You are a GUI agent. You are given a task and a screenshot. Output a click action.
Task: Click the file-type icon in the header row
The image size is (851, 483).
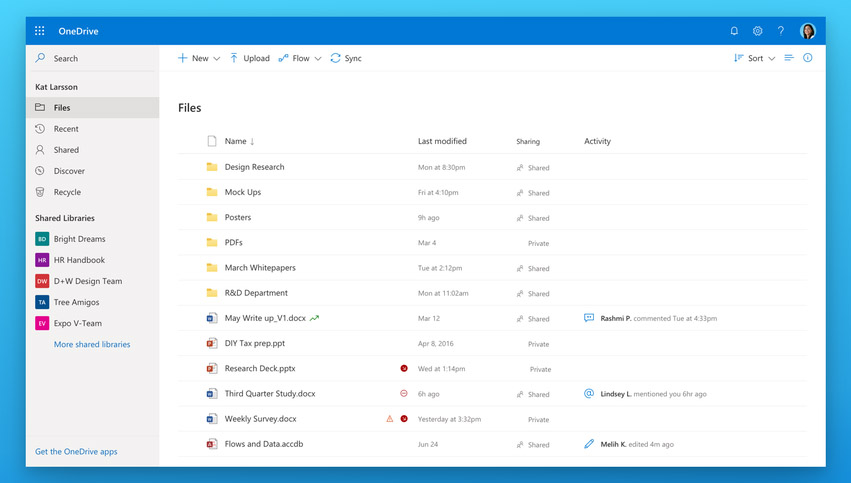pyautogui.click(x=212, y=141)
